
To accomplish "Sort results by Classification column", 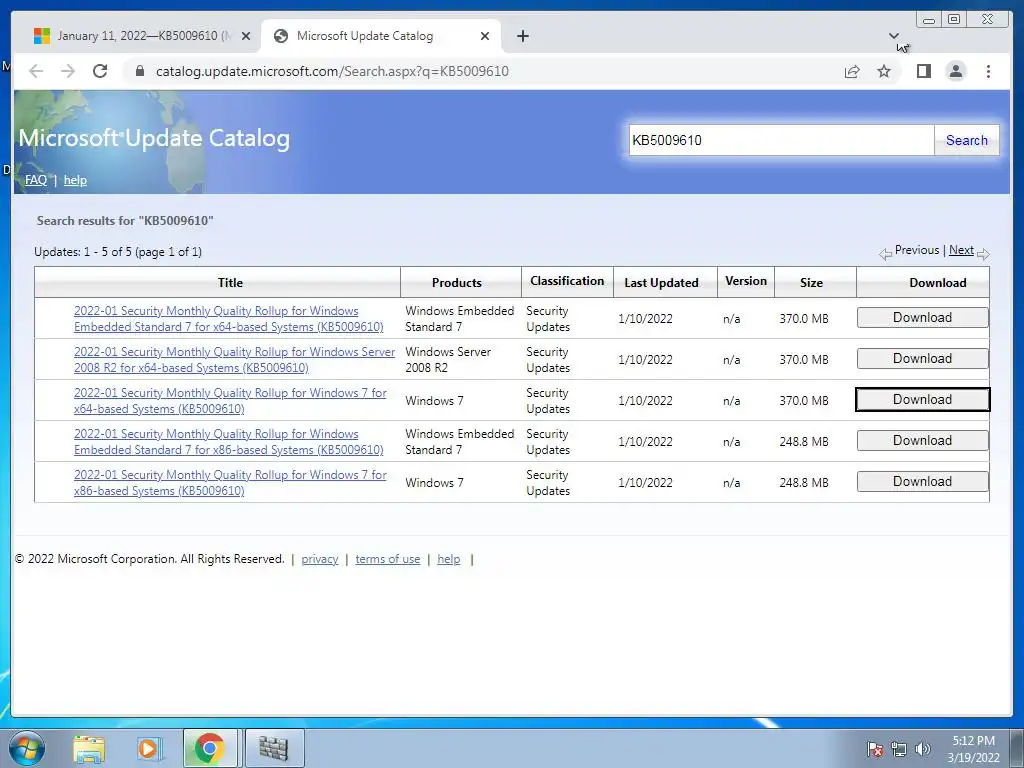I will [567, 281].
